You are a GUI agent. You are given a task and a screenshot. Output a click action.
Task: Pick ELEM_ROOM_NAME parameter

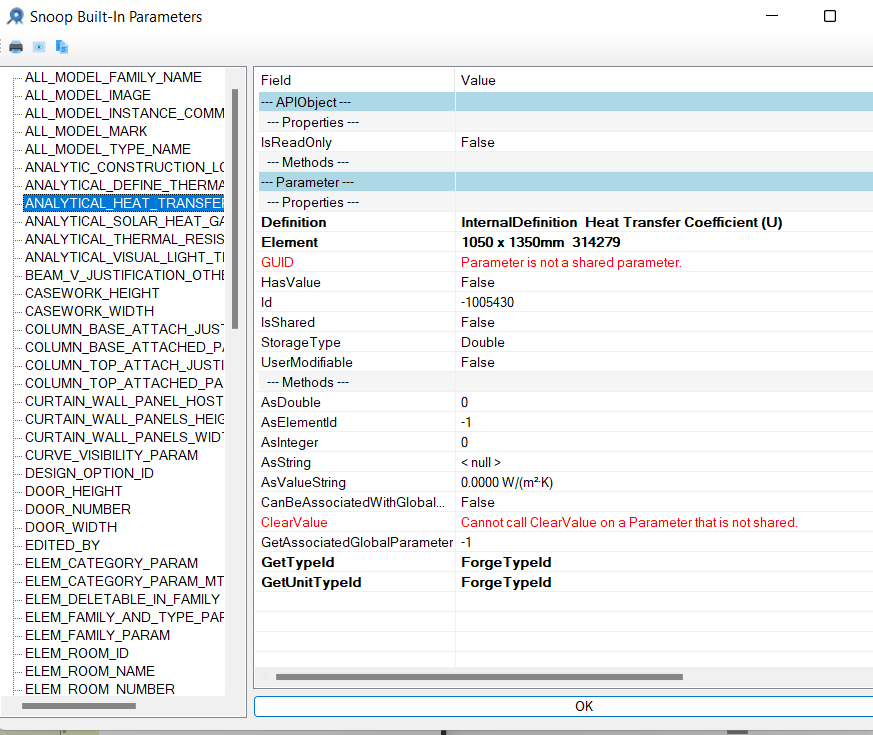click(90, 671)
